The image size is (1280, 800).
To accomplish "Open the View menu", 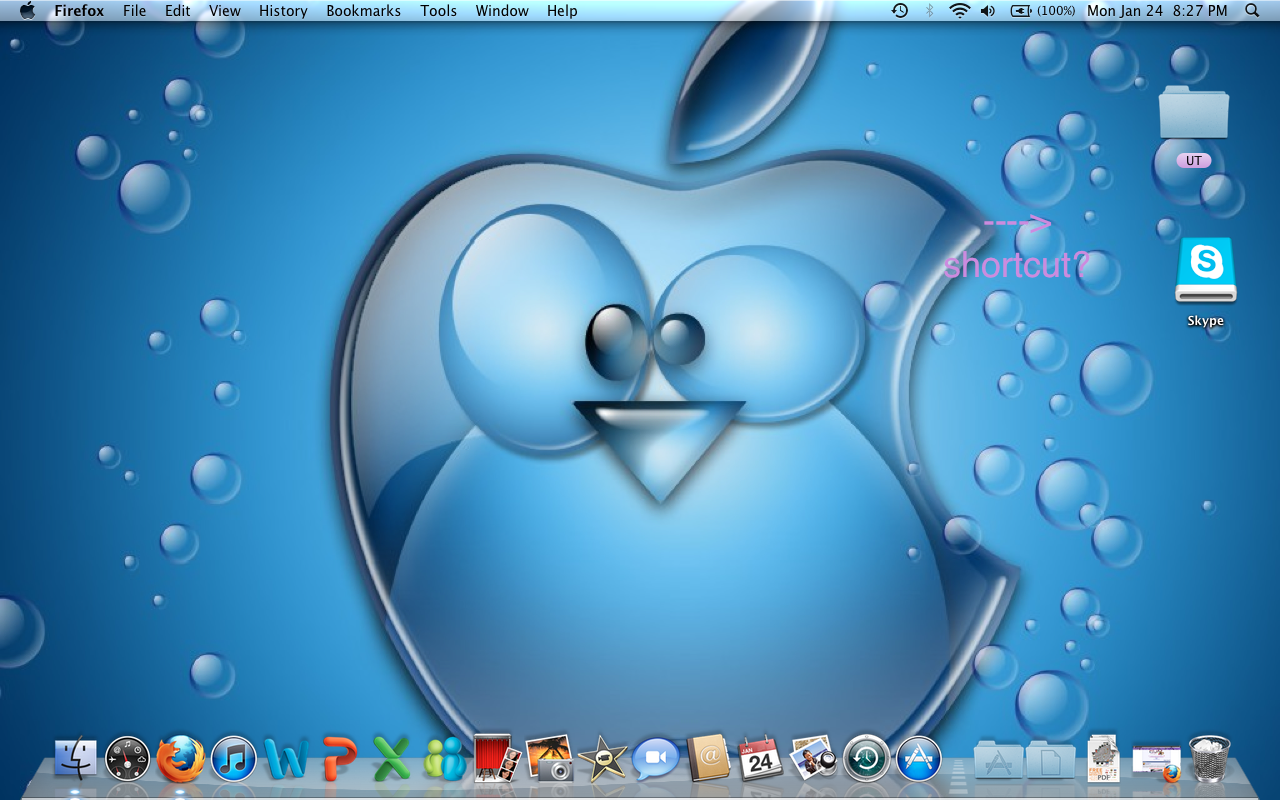I will tap(224, 11).
